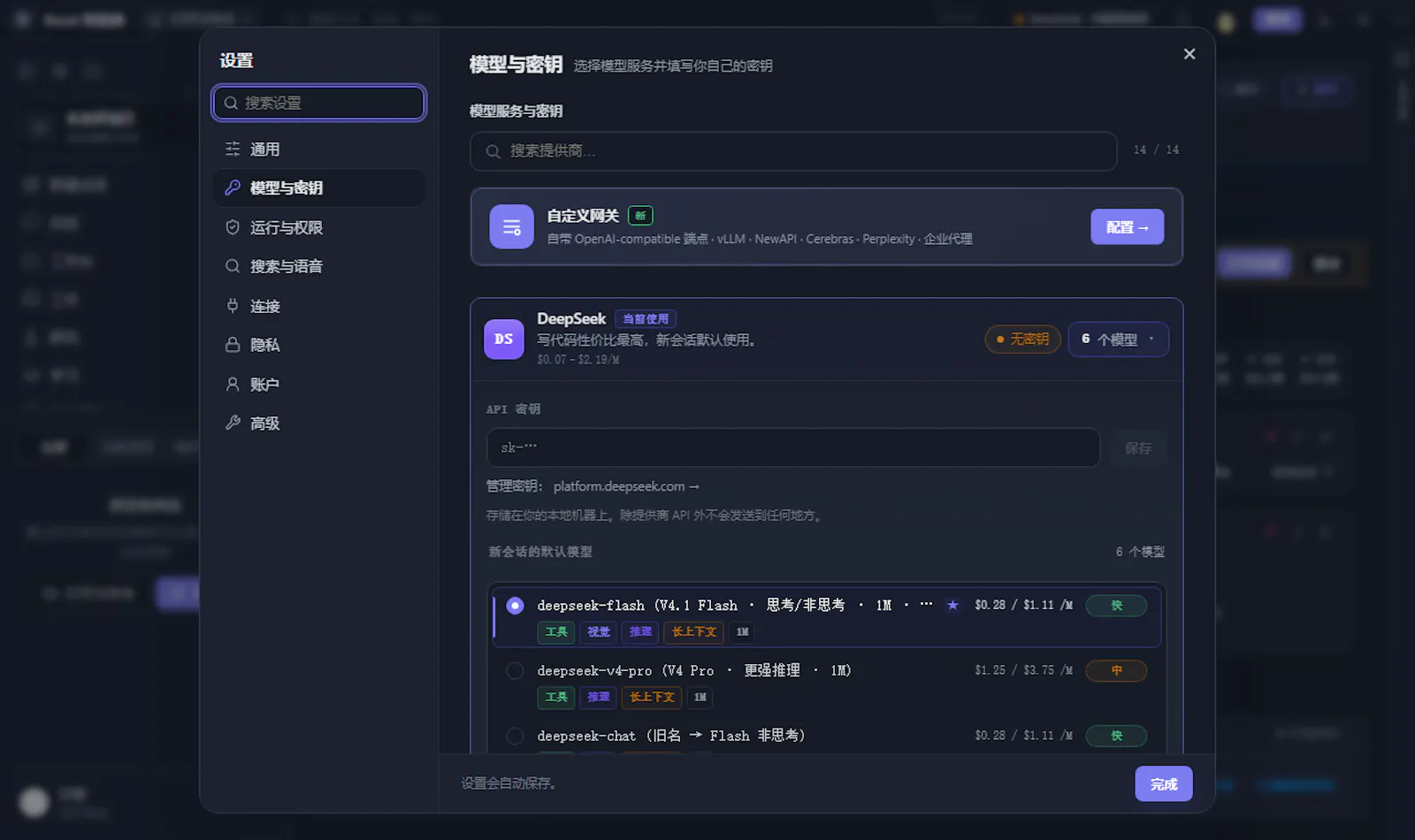Focus the 搜索提供商 search field
The width and height of the screenshot is (1415, 840).
793,151
